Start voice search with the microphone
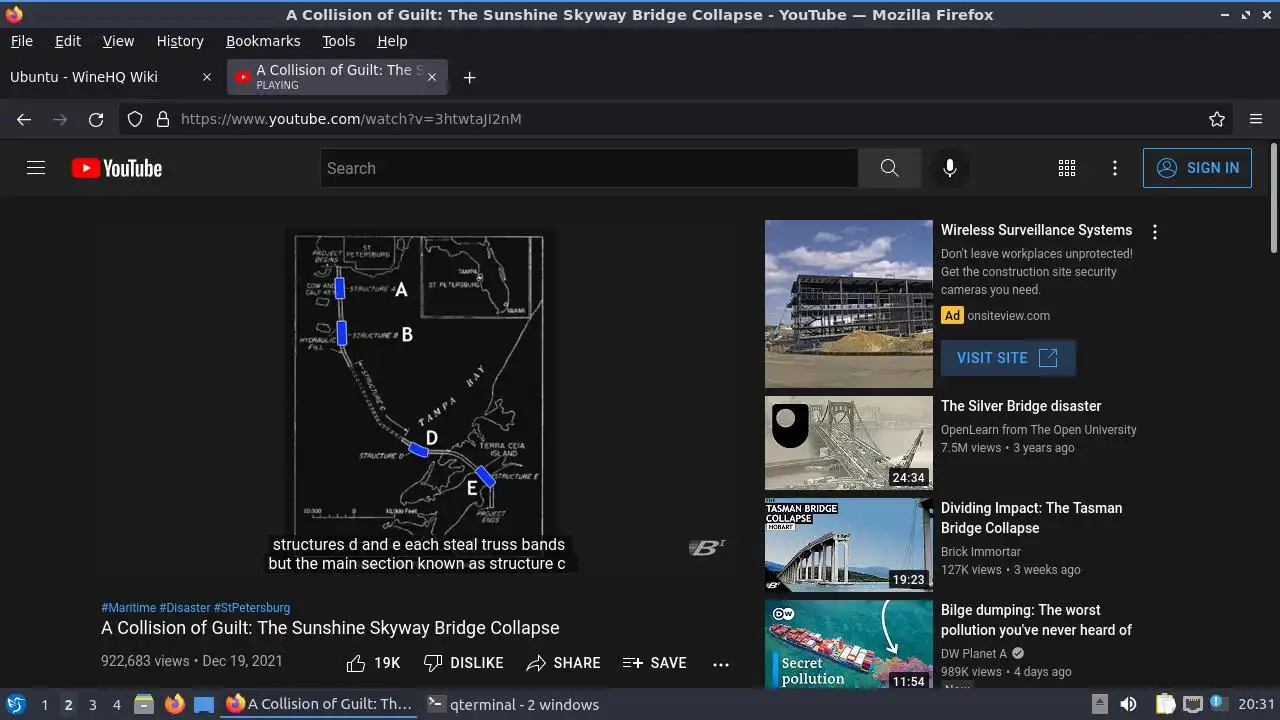1280x720 pixels. [950, 168]
